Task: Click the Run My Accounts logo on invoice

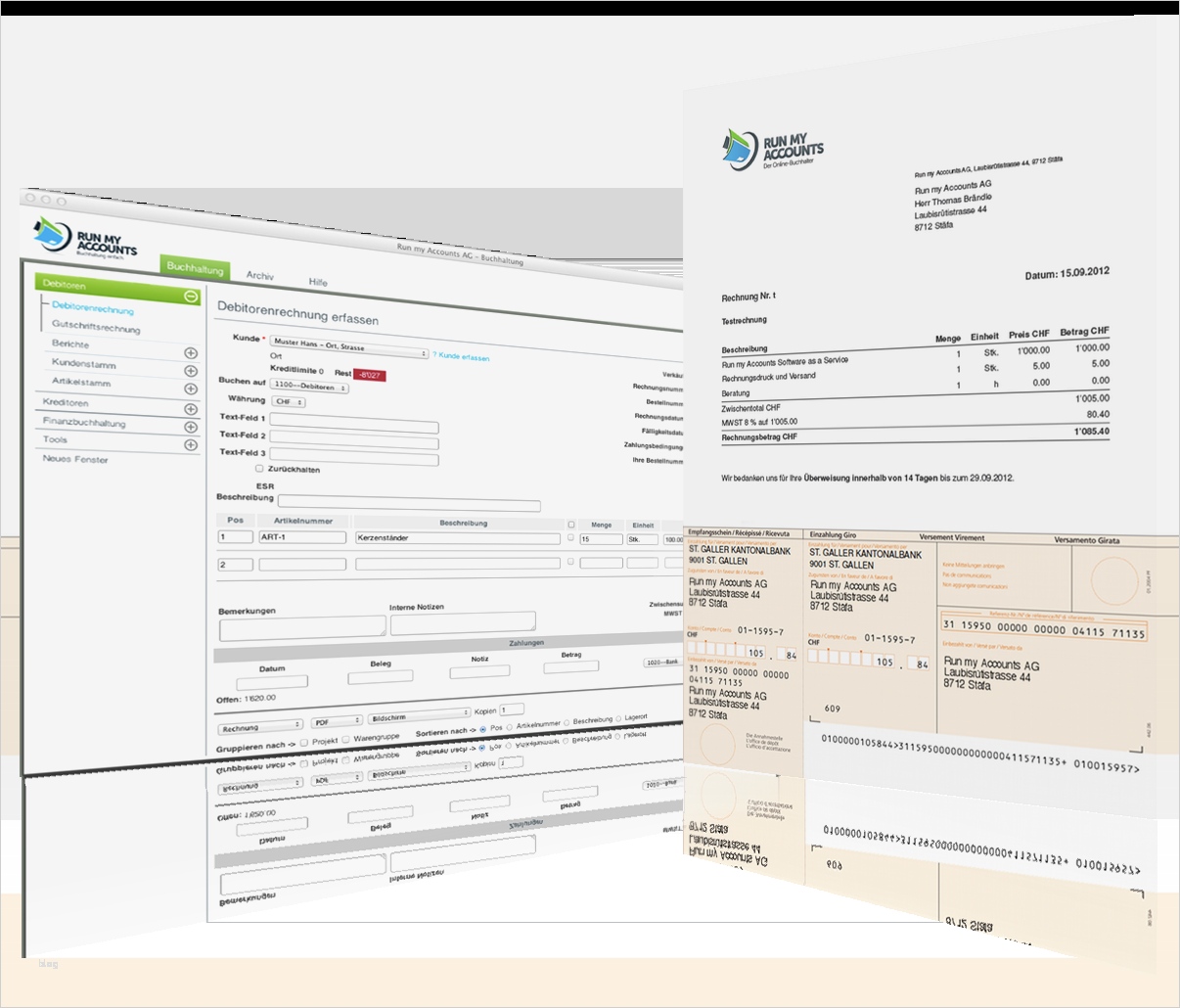Action: [x=772, y=150]
